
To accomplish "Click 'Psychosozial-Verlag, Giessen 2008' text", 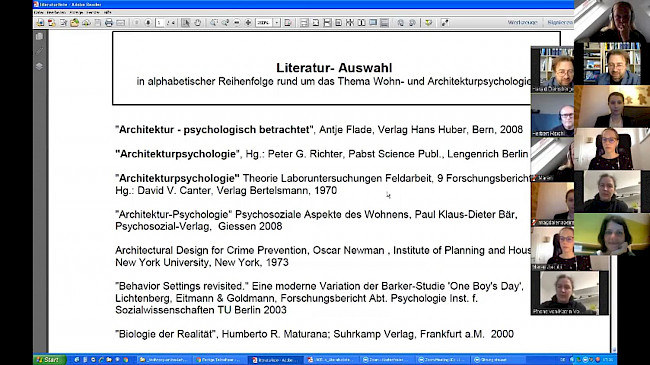I will (x=199, y=226).
